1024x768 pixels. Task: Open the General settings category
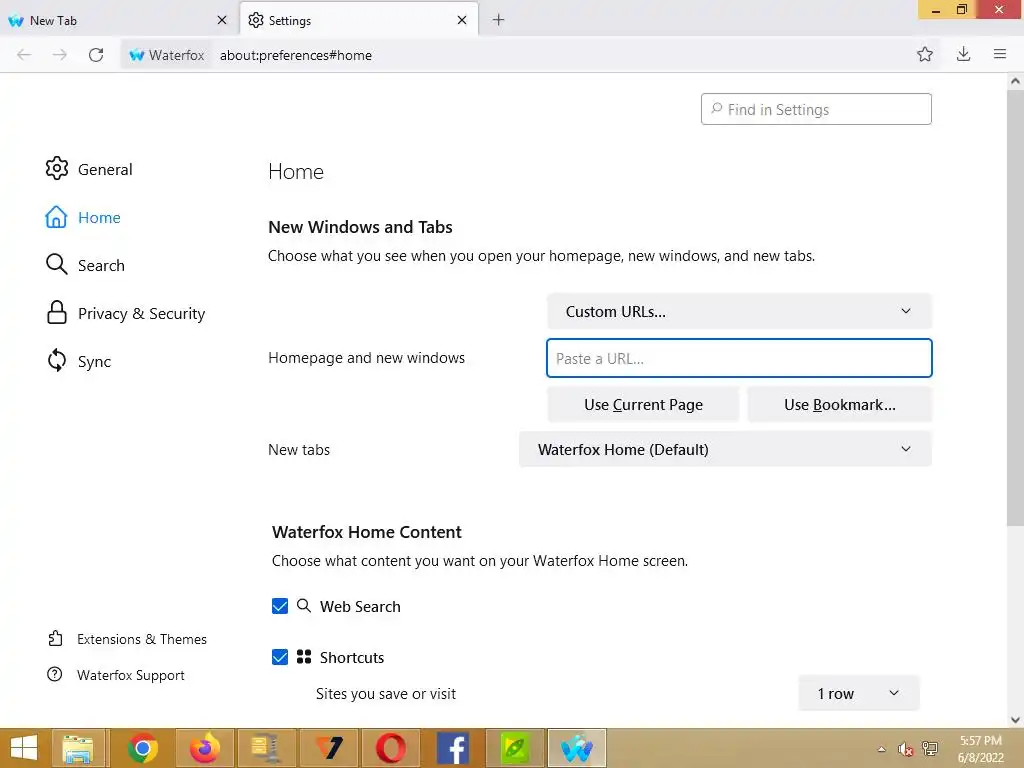click(x=89, y=169)
